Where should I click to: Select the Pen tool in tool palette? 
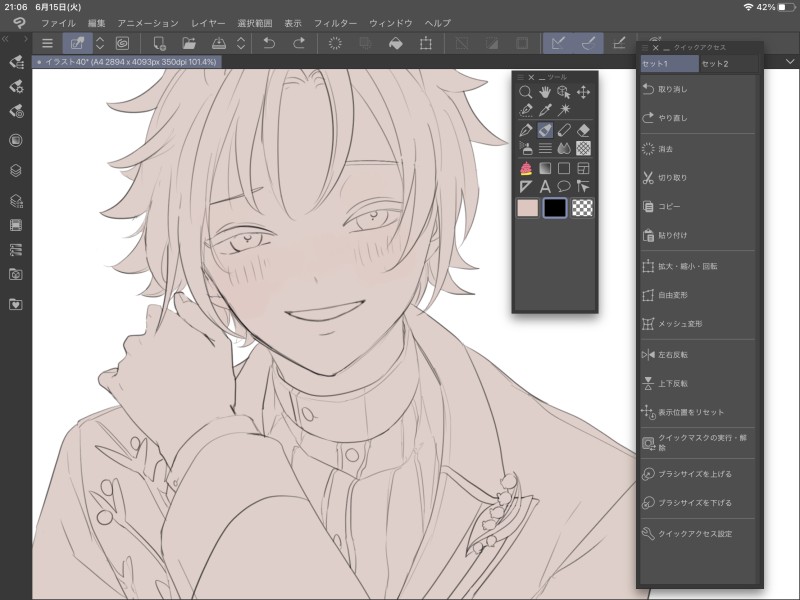click(x=526, y=130)
